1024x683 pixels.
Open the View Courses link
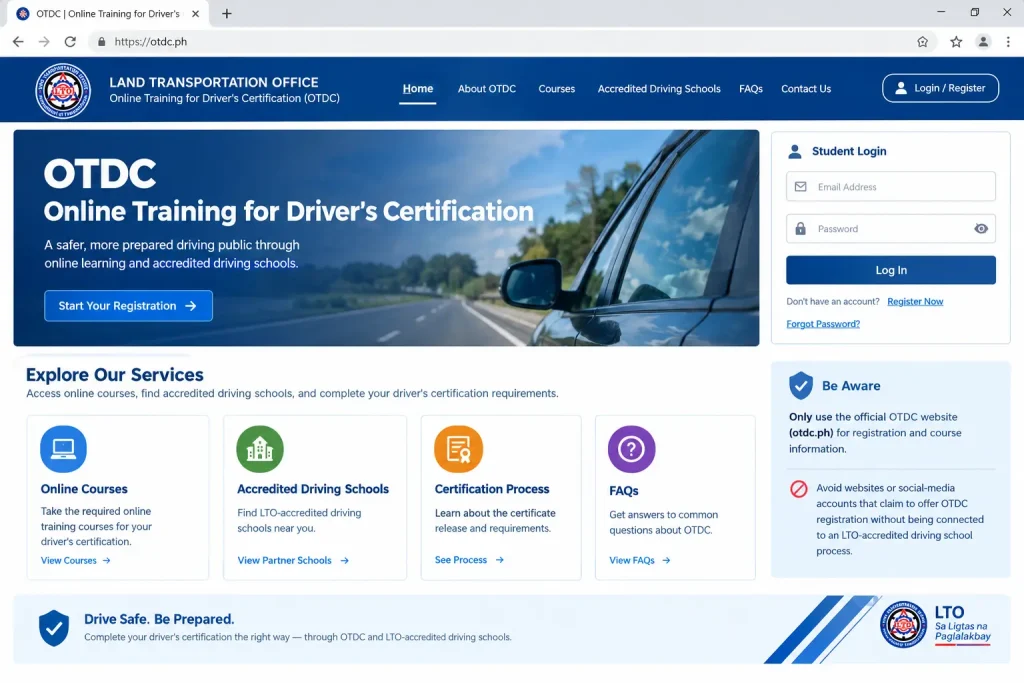click(76, 560)
